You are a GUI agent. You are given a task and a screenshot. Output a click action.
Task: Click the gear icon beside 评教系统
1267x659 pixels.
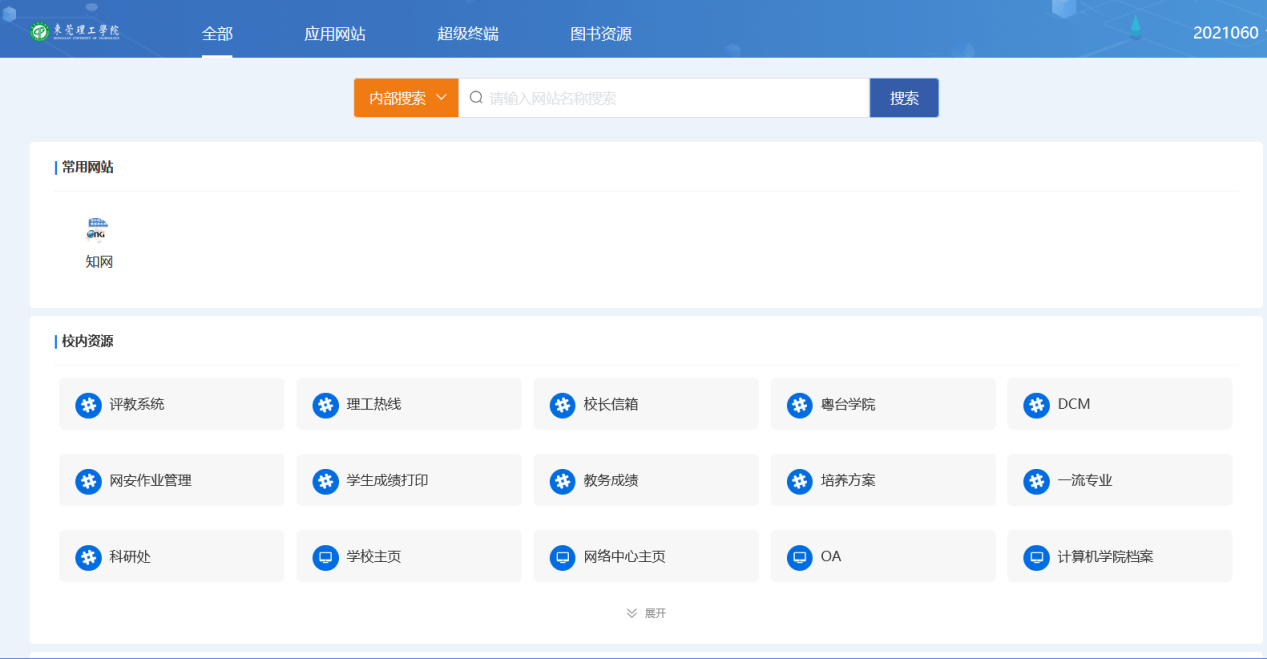(88, 405)
